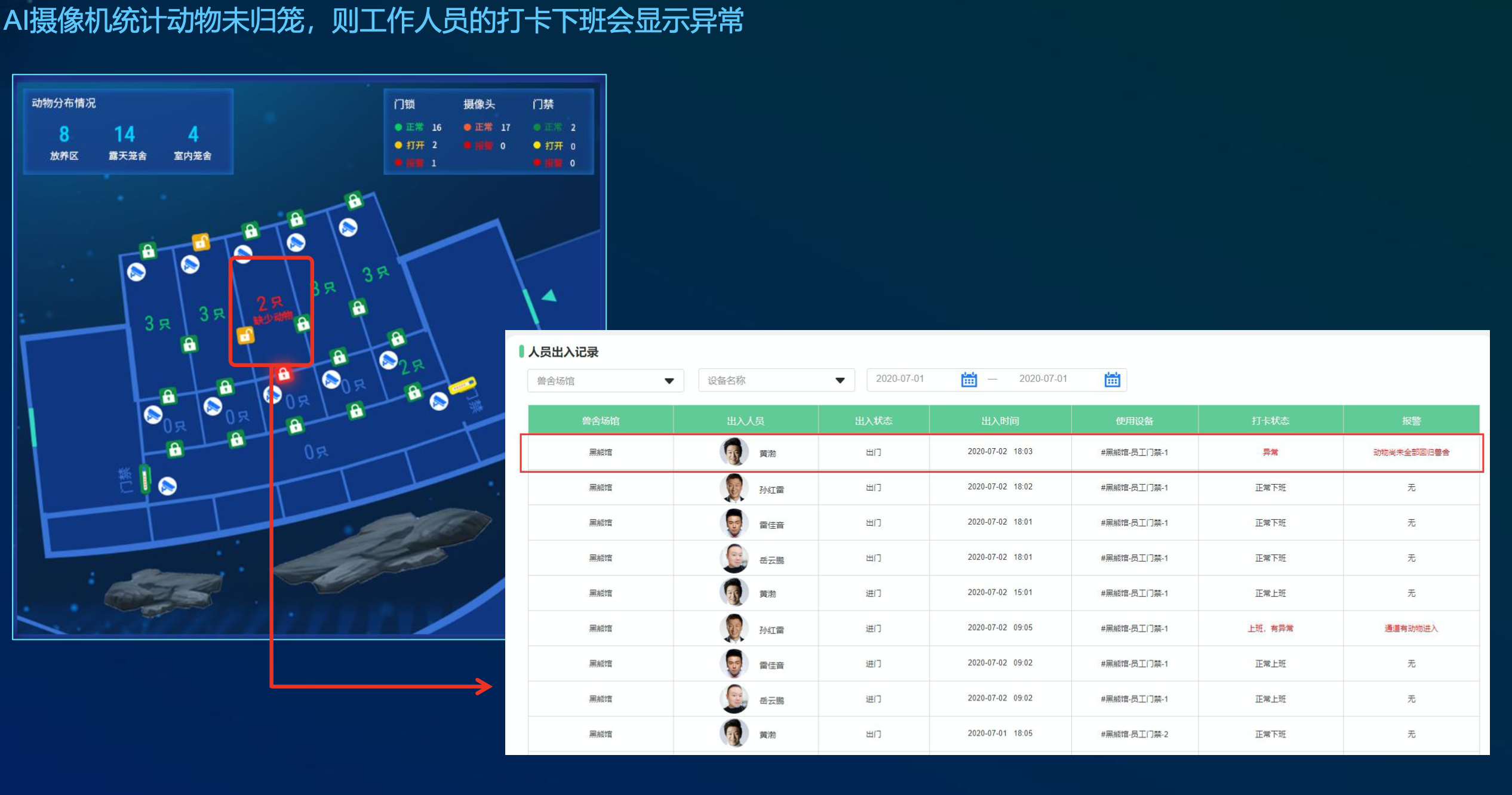Viewport: 1512px width, 795px height.
Task: Click camera icon left of green 2只 label
Action: pyautogui.click(x=389, y=360)
